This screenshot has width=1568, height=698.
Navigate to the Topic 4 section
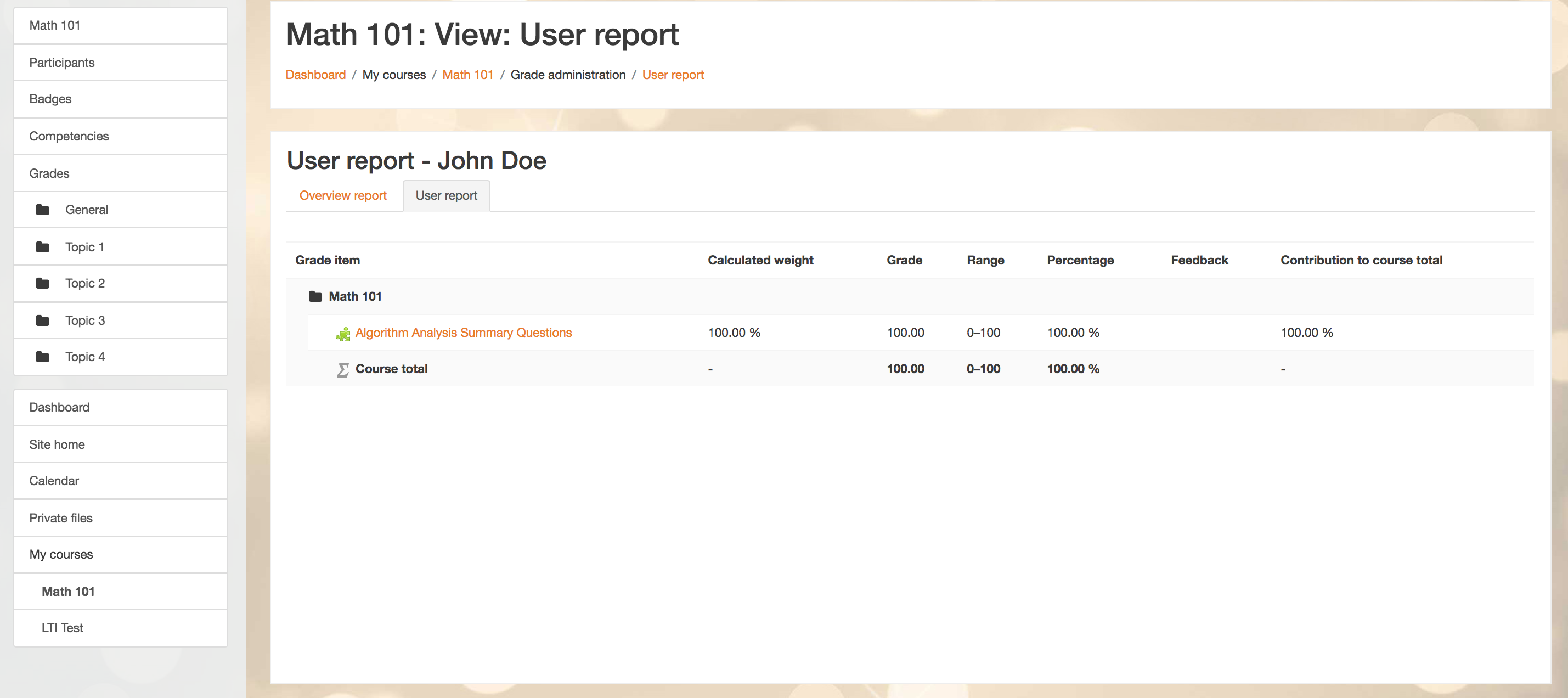[121, 356]
